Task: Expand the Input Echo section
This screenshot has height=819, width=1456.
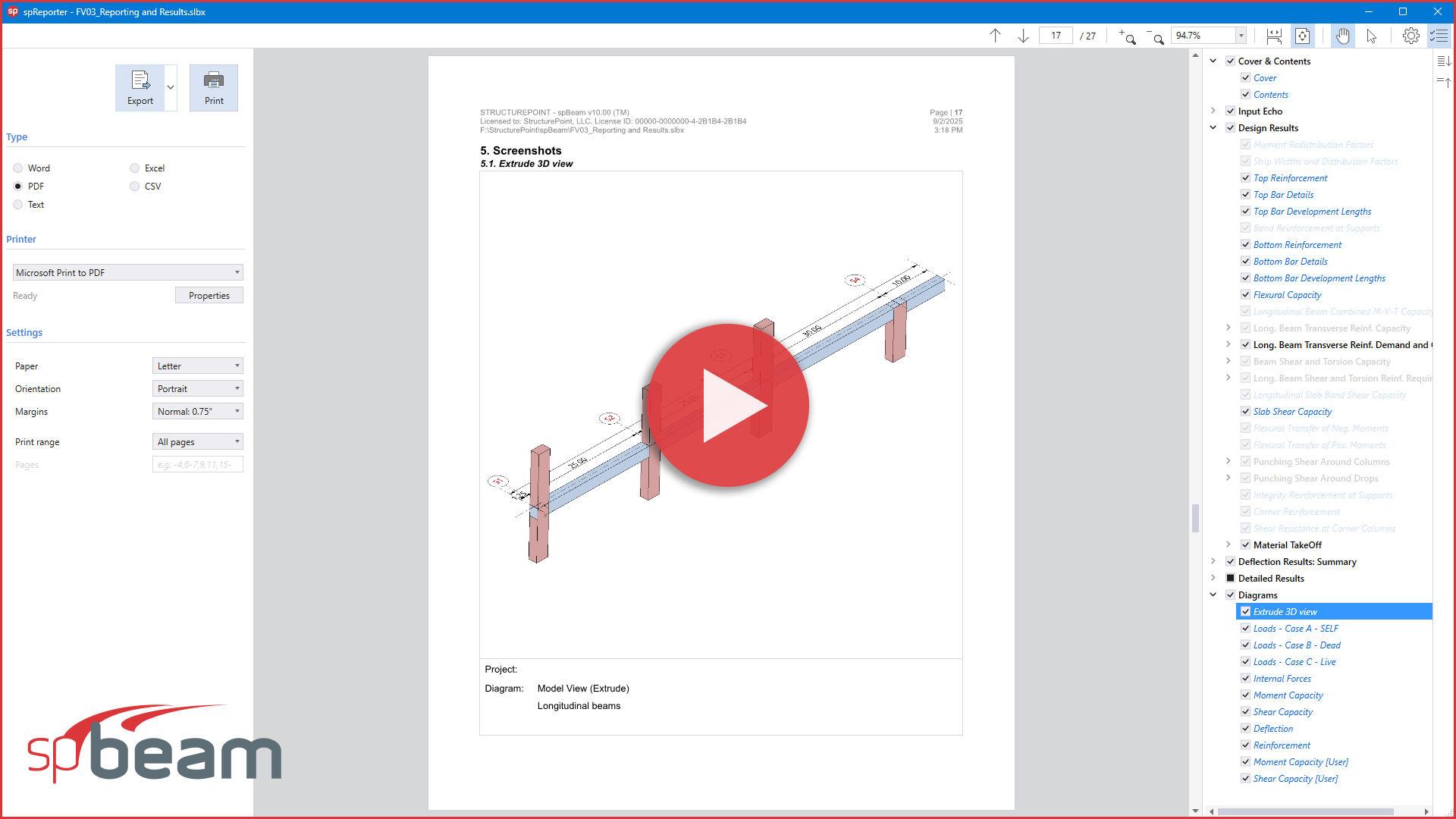Action: point(1213,111)
